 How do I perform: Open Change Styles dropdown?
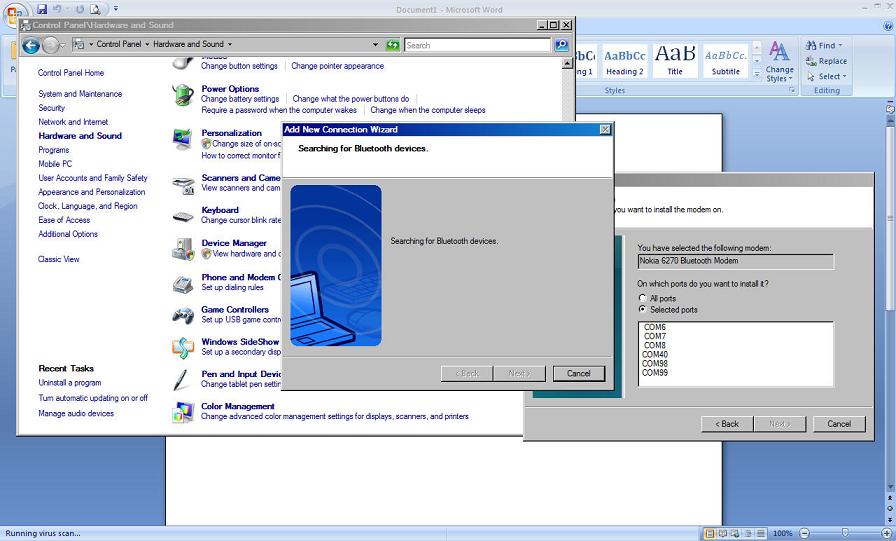coord(779,62)
